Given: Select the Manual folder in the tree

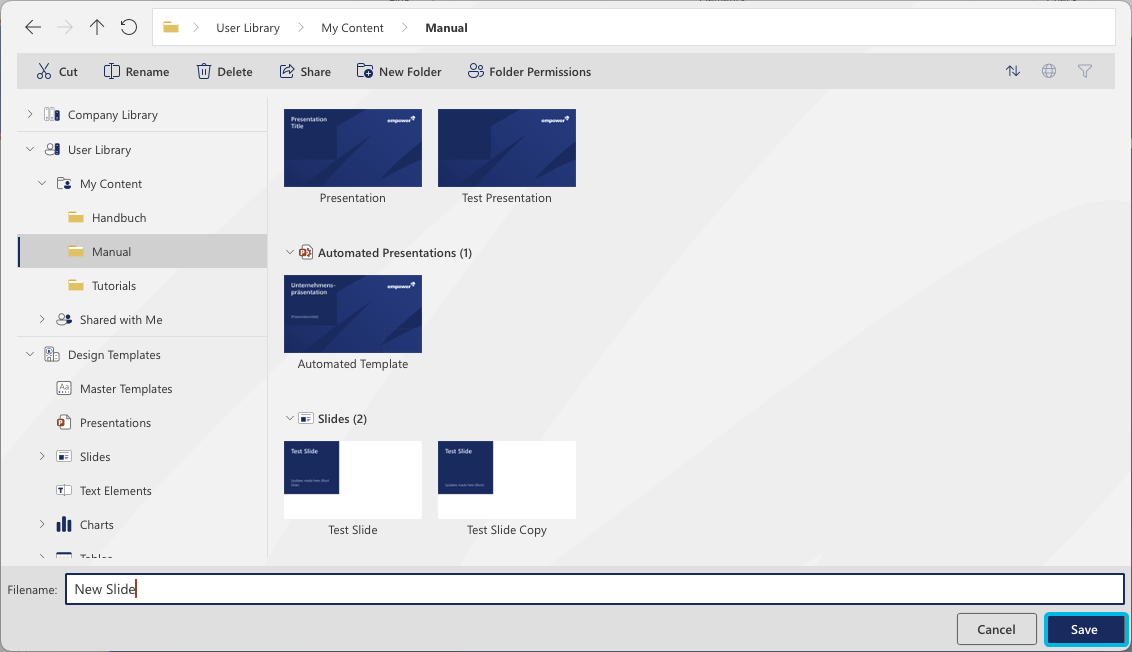Looking at the screenshot, I should pyautogui.click(x=142, y=251).
